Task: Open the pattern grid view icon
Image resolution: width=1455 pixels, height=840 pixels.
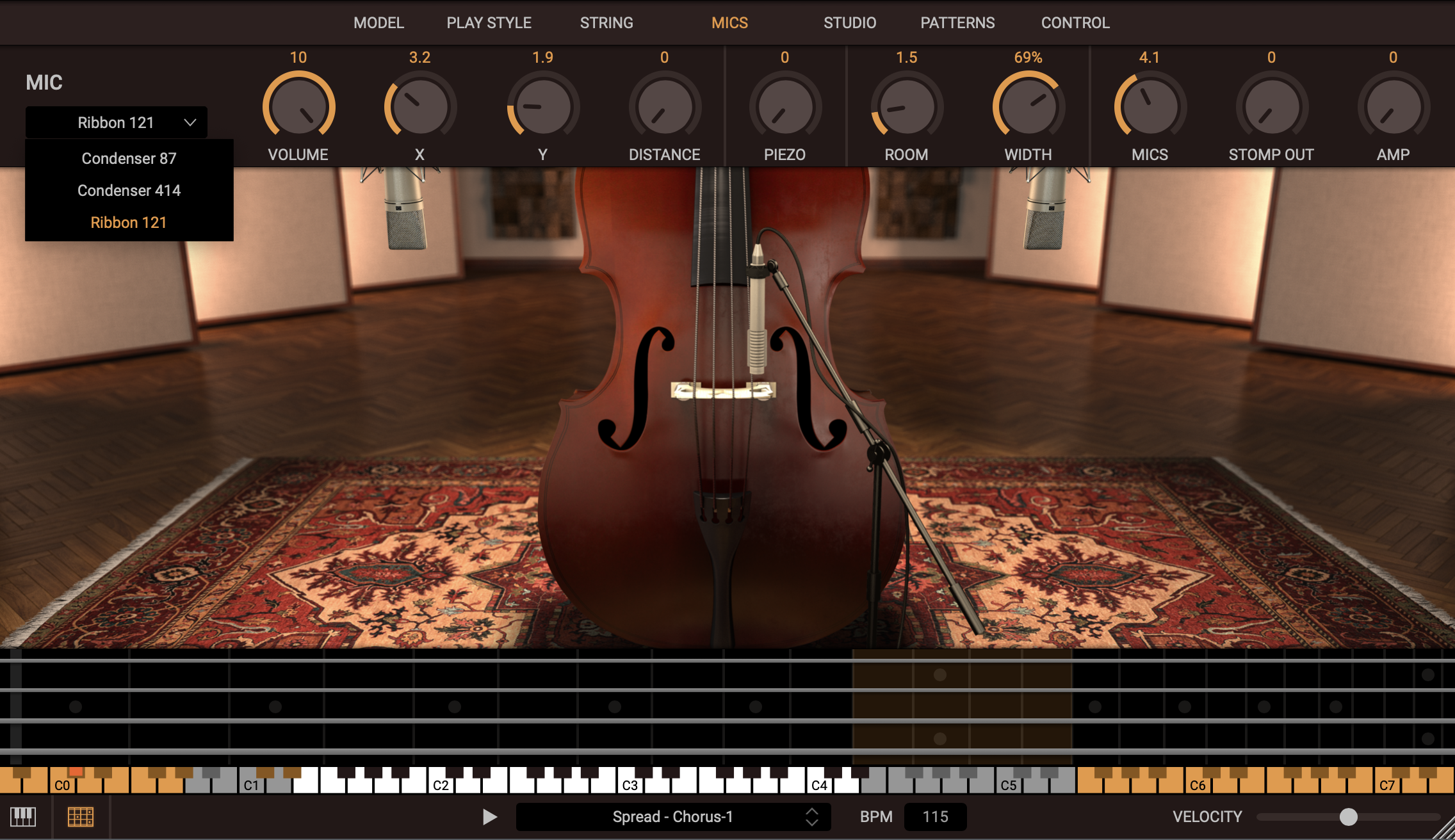Action: 81,816
